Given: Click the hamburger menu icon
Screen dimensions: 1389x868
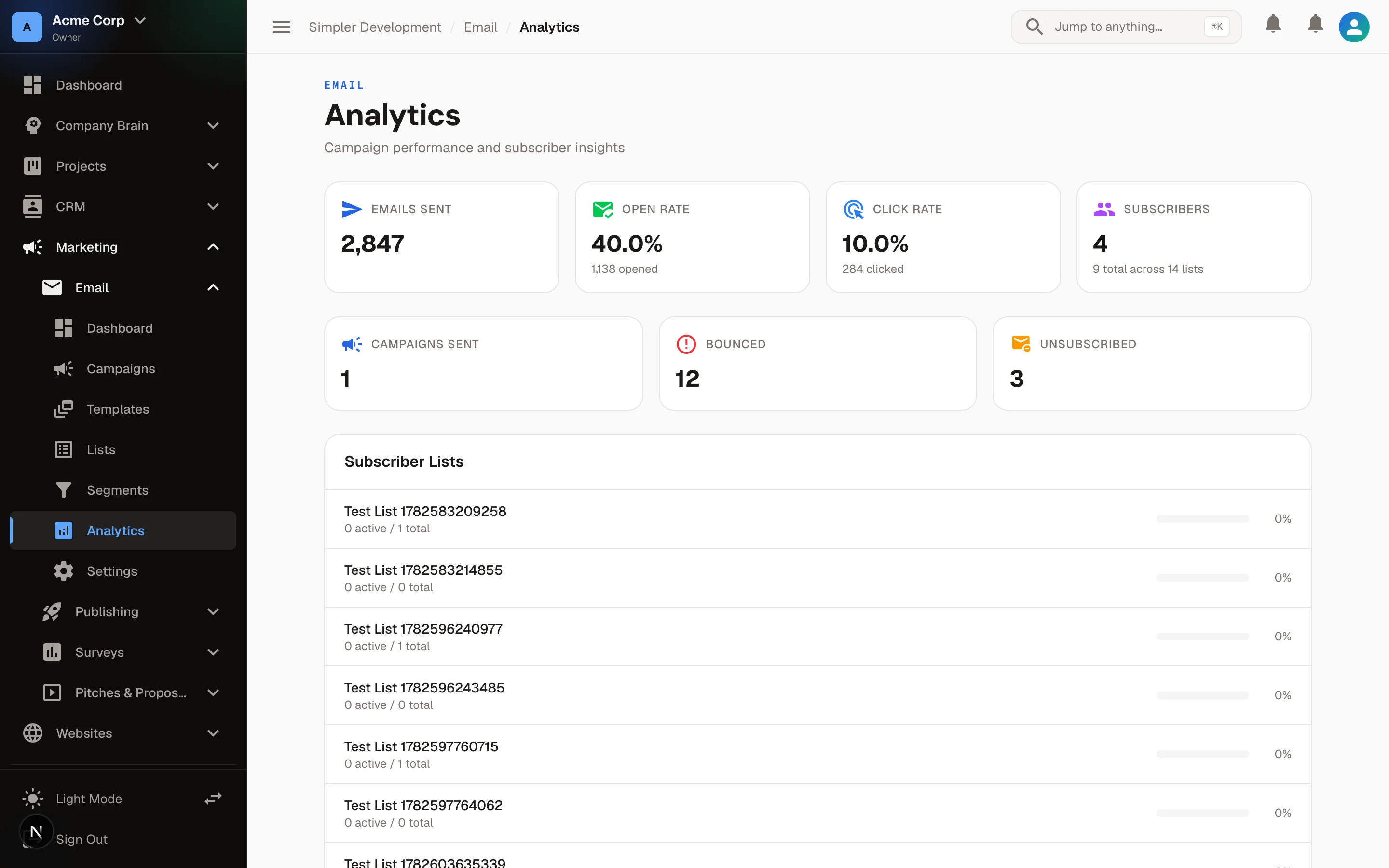Looking at the screenshot, I should (281, 27).
